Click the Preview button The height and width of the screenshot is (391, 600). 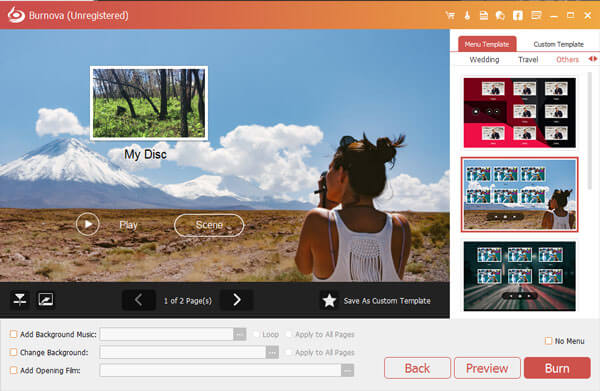coord(487,368)
